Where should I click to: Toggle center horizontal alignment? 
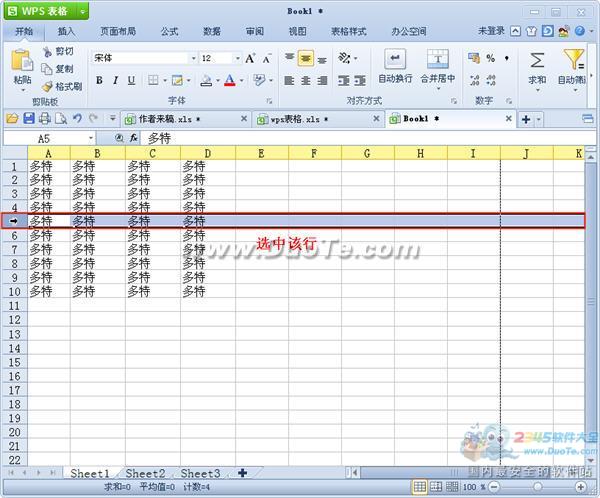click(306, 80)
